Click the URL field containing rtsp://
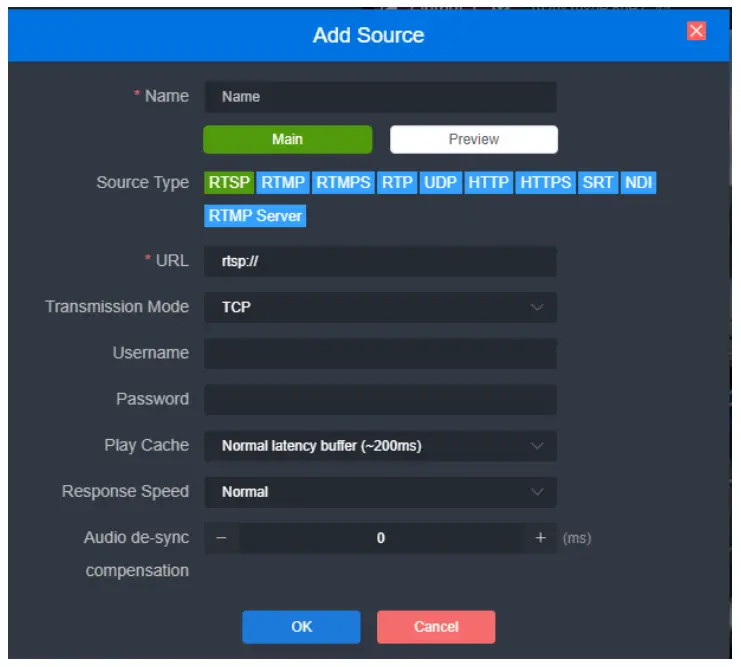 pos(380,261)
